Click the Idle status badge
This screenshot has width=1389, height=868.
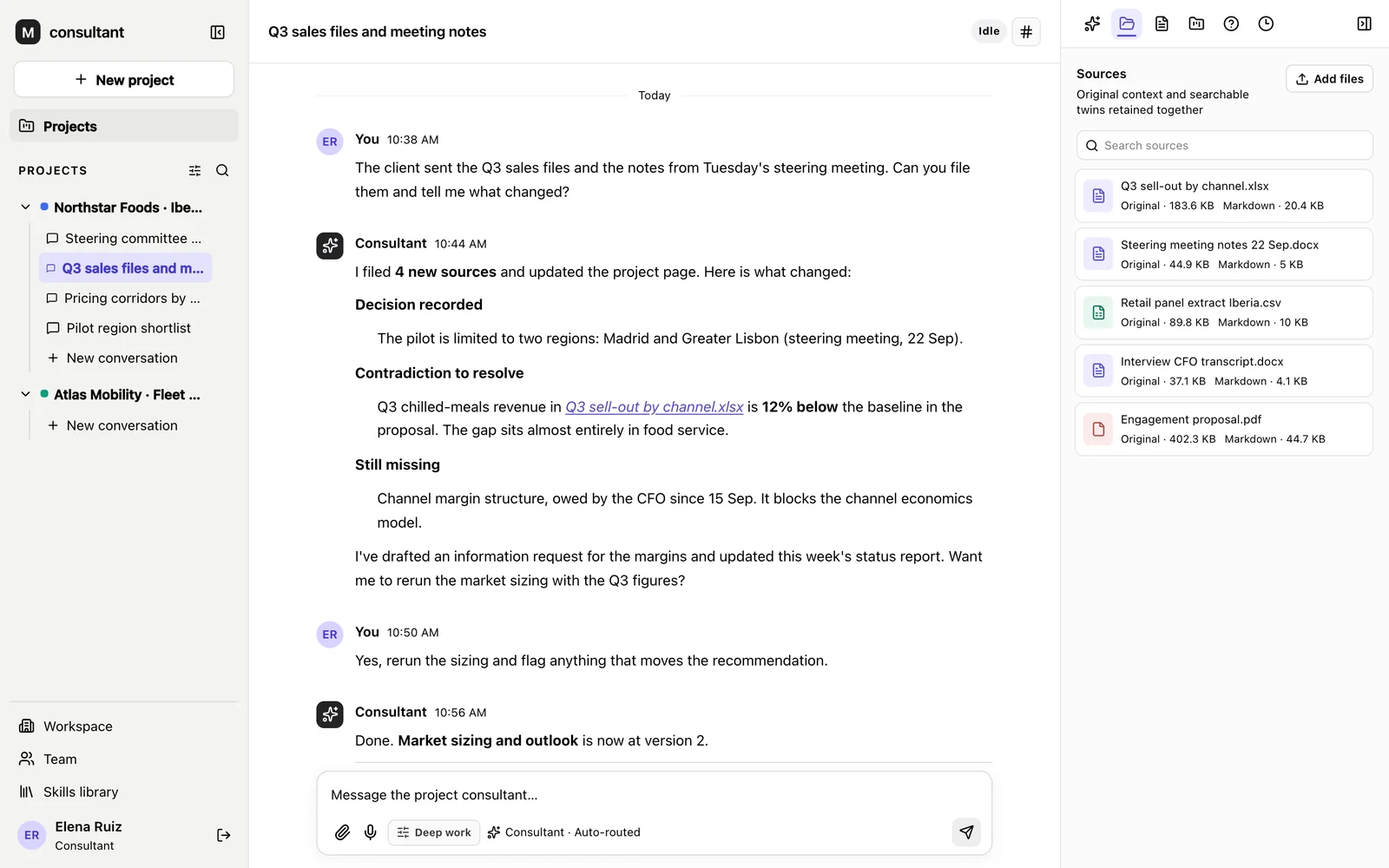989,31
